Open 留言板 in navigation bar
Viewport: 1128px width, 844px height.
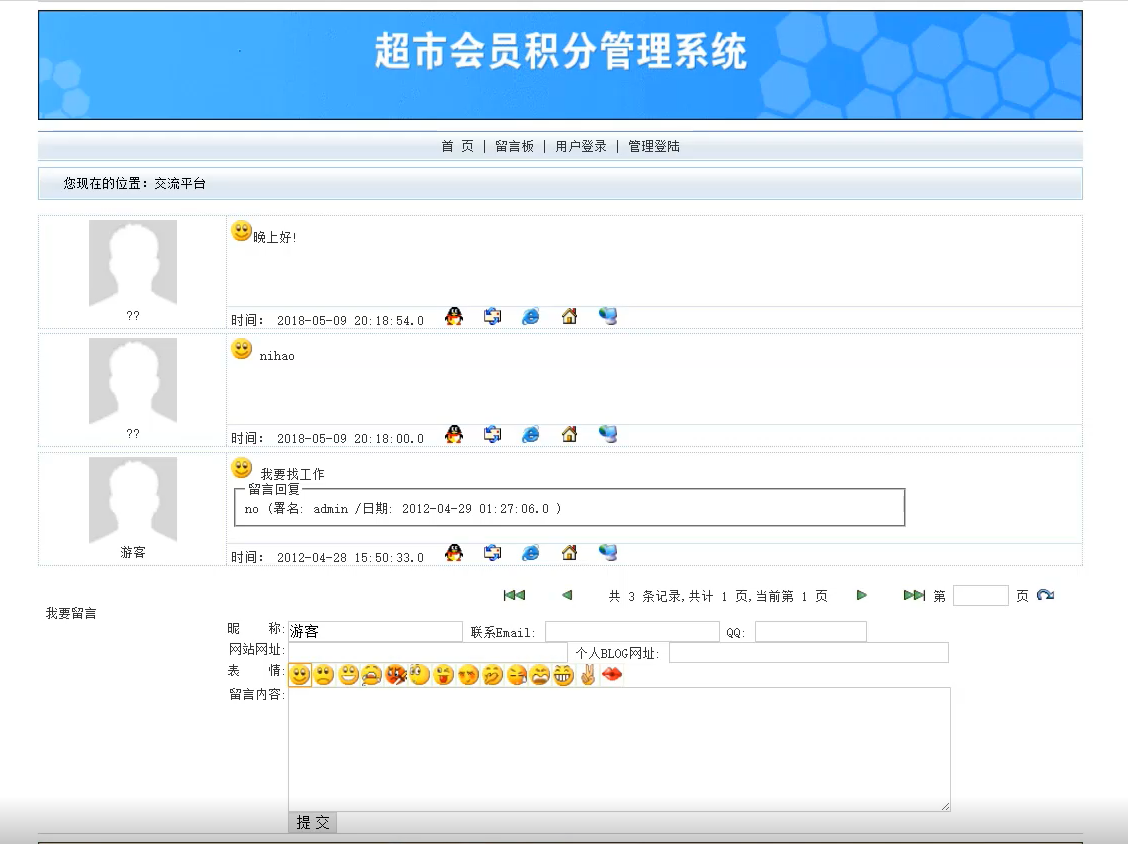click(514, 146)
